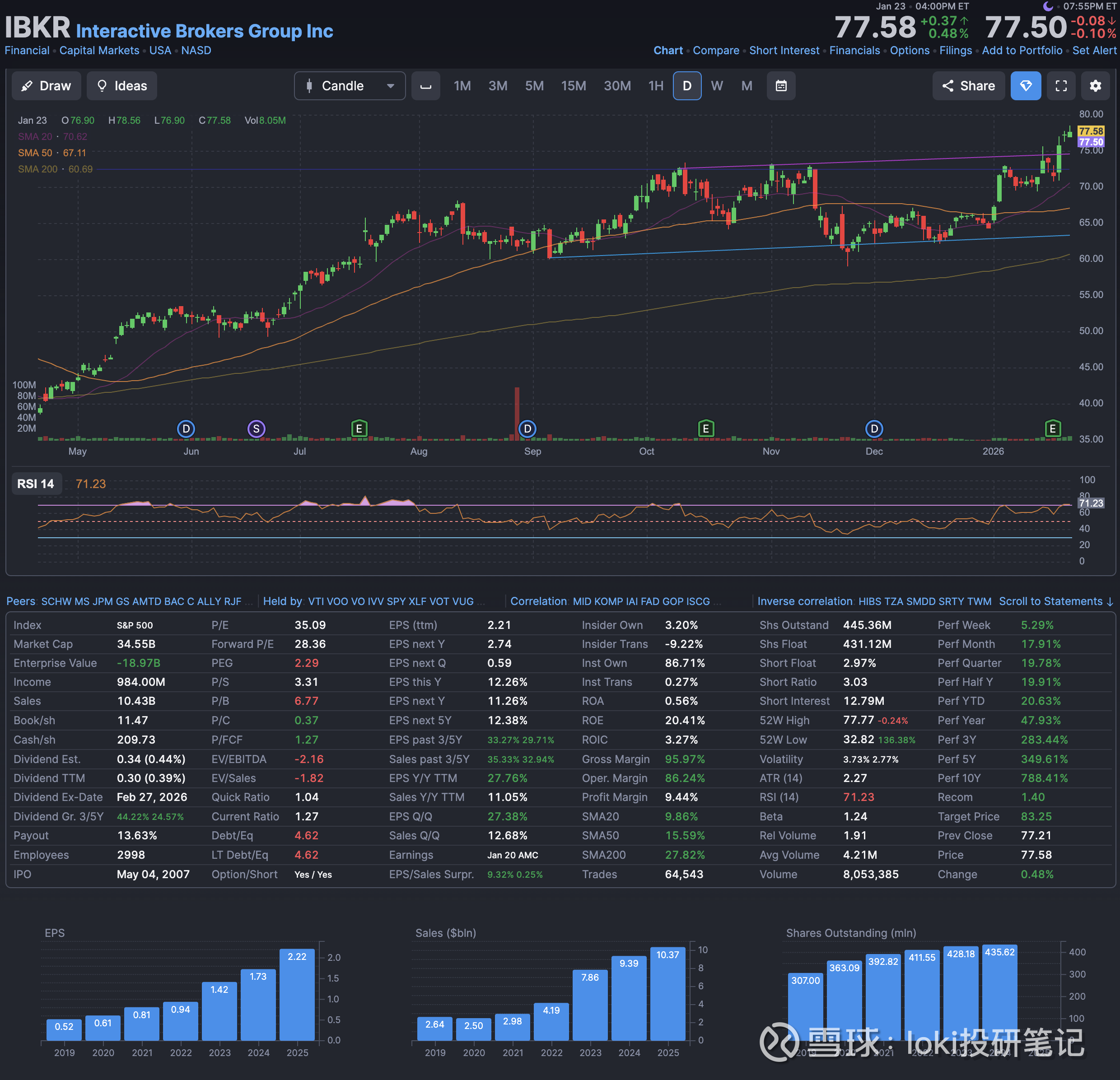The image size is (1120, 1080).
Task: Click the chart scale bracket icon
Action: point(426,86)
